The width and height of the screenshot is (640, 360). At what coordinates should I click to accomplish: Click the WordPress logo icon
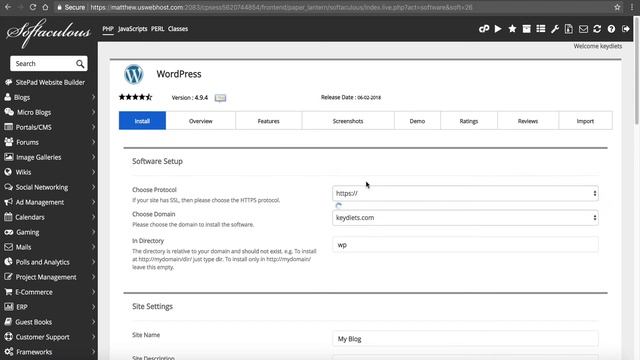[x=133, y=74]
